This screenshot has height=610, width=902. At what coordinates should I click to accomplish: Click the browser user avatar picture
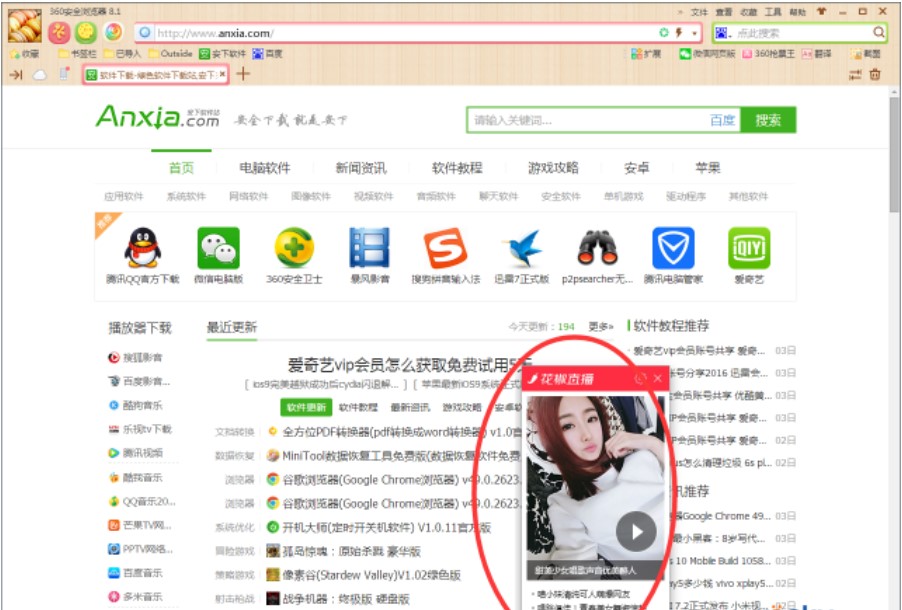pyautogui.click(x=25, y=26)
